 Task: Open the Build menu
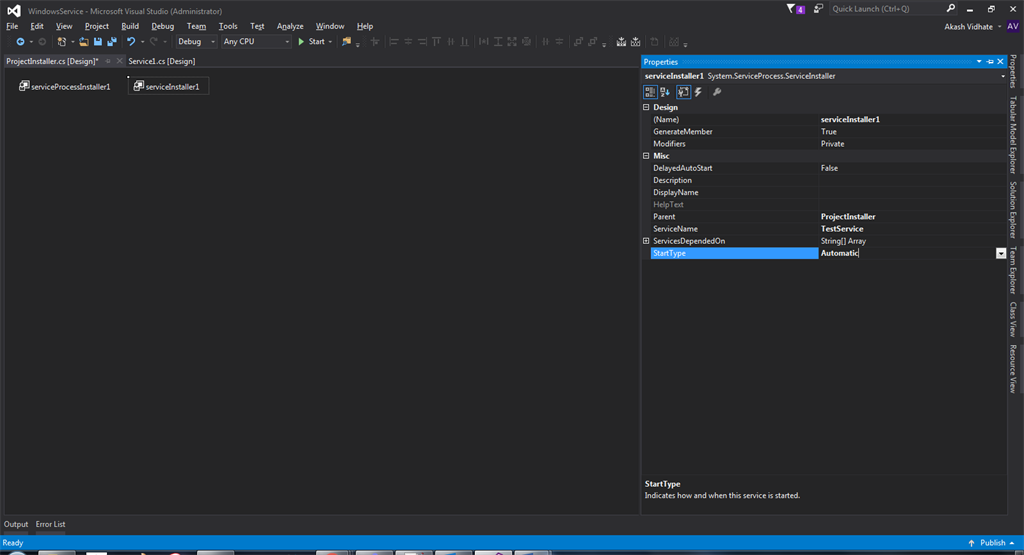(x=130, y=26)
